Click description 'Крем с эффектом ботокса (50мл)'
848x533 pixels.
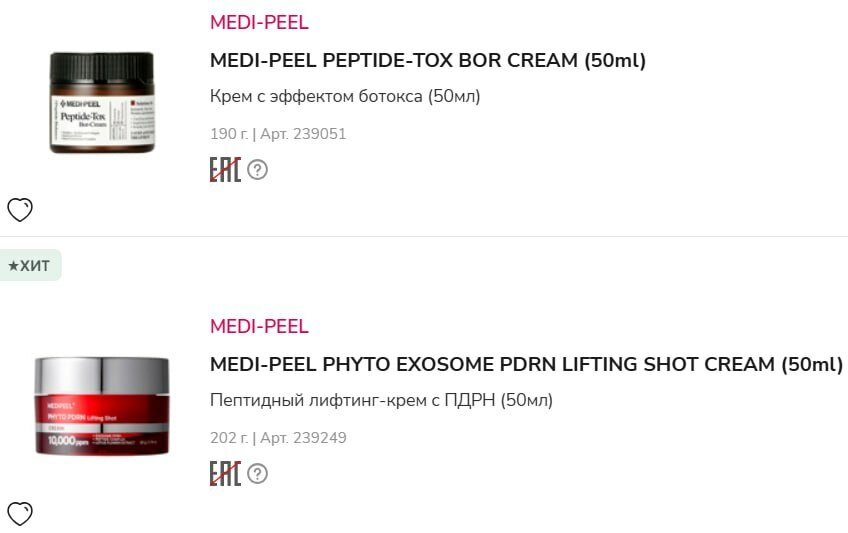pyautogui.click(x=345, y=97)
